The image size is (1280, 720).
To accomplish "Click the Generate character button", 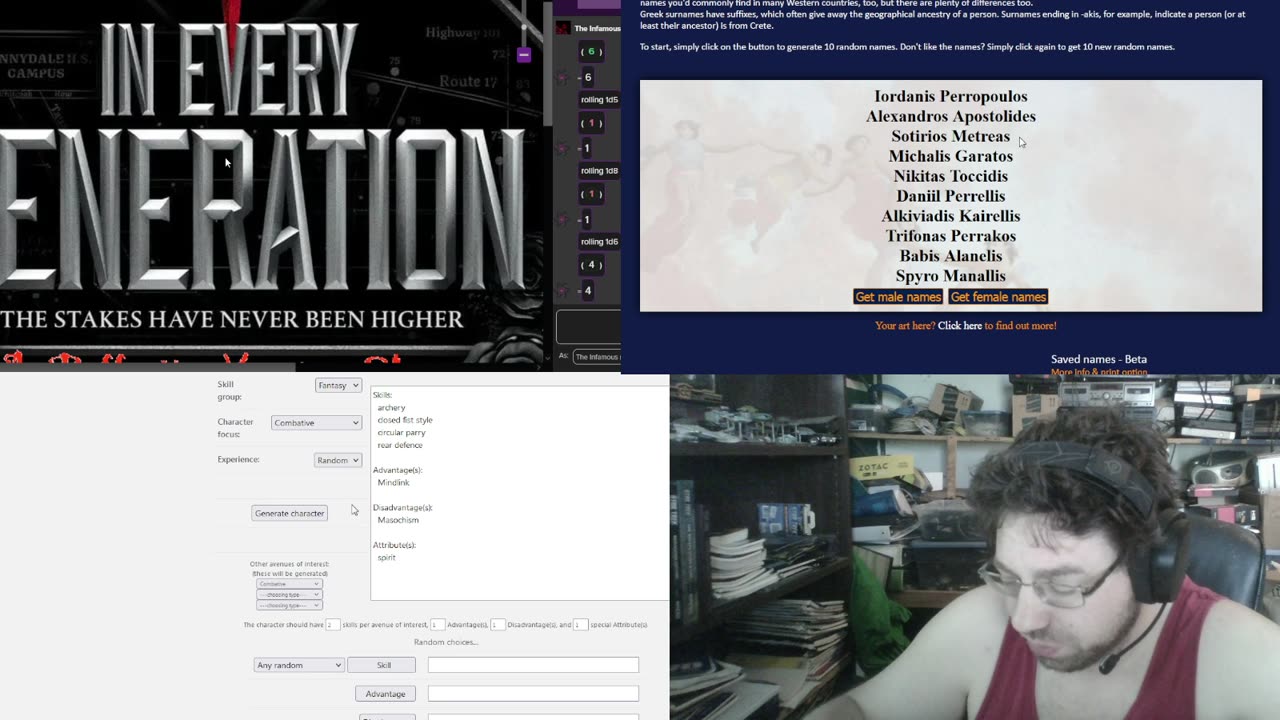I will pos(289,513).
